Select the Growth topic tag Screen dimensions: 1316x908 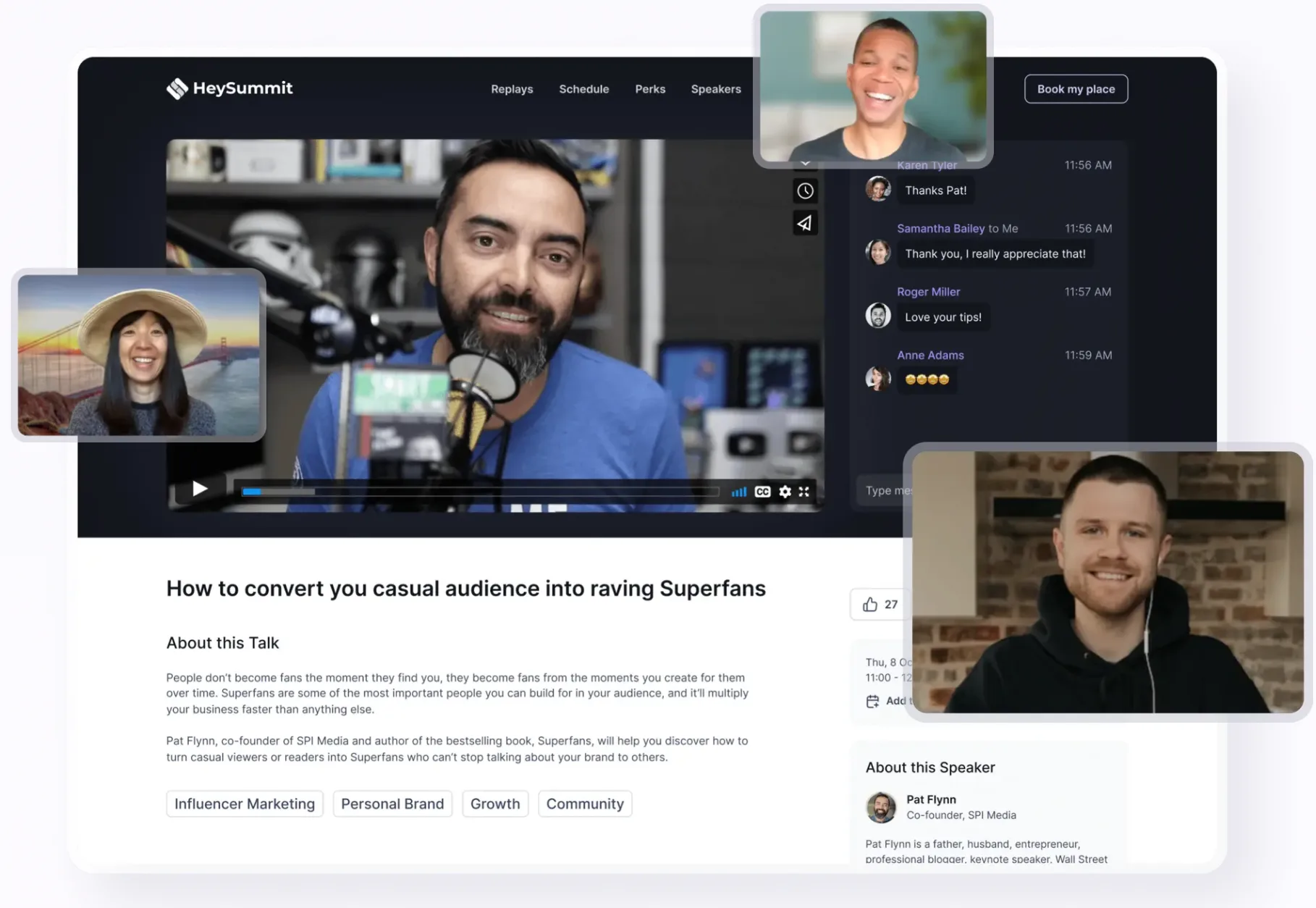pos(495,804)
